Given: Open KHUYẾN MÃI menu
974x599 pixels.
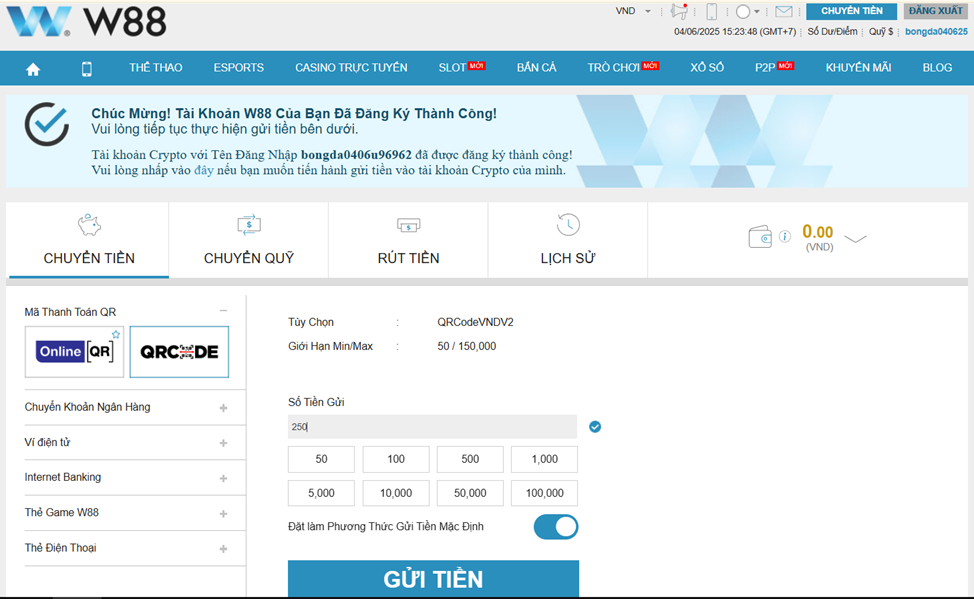Looking at the screenshot, I should 858,68.
